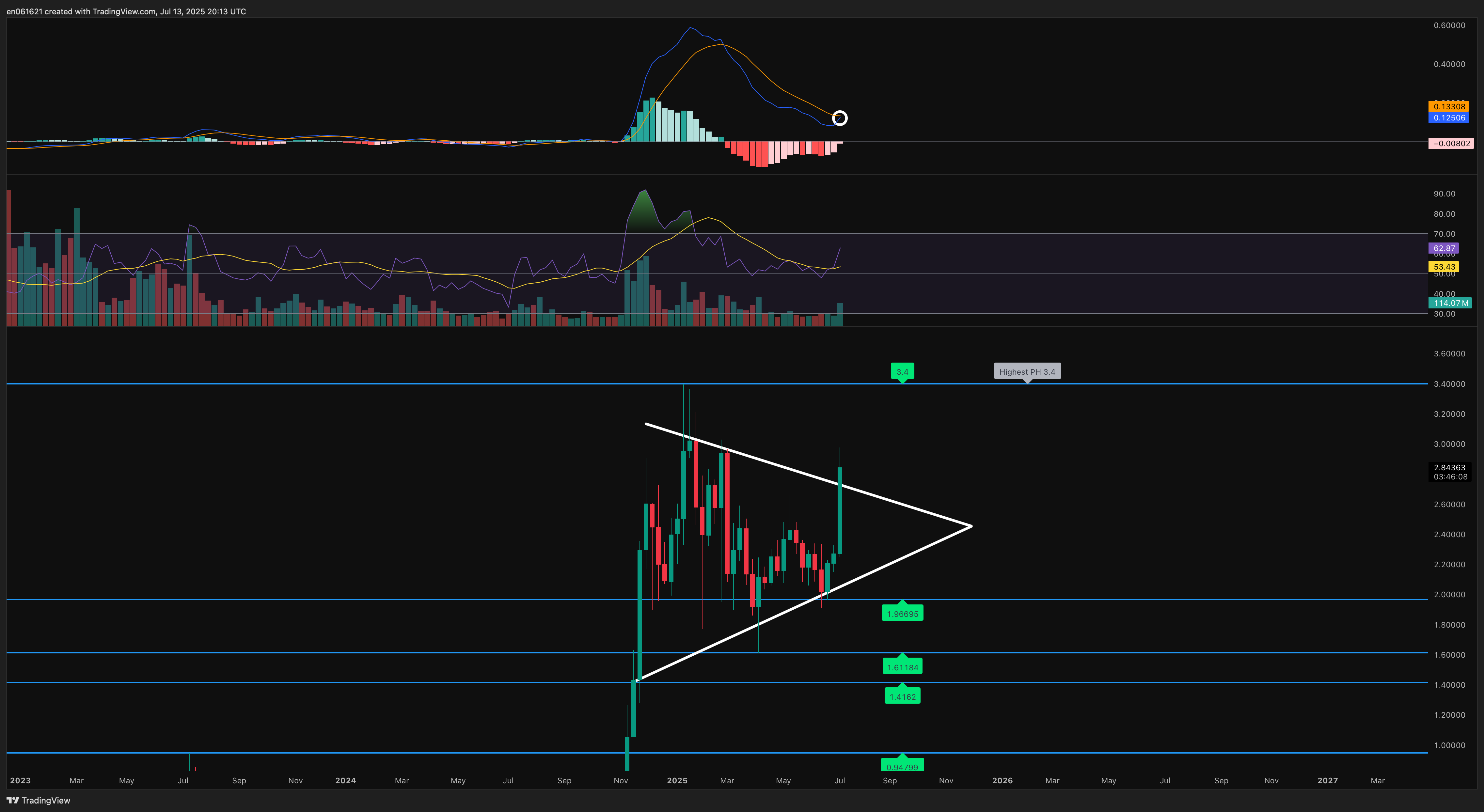
Task: Click the volume value 114.07 M
Action: point(1450,303)
